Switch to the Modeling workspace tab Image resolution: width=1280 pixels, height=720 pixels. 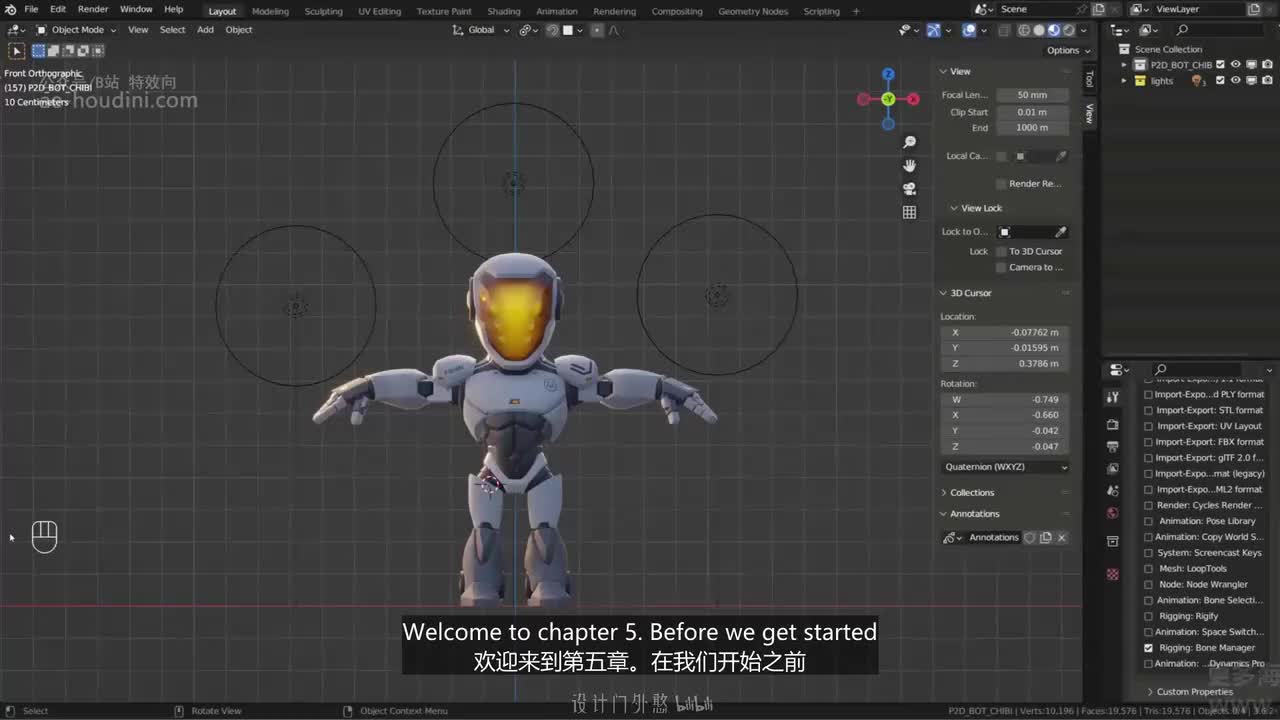click(270, 11)
